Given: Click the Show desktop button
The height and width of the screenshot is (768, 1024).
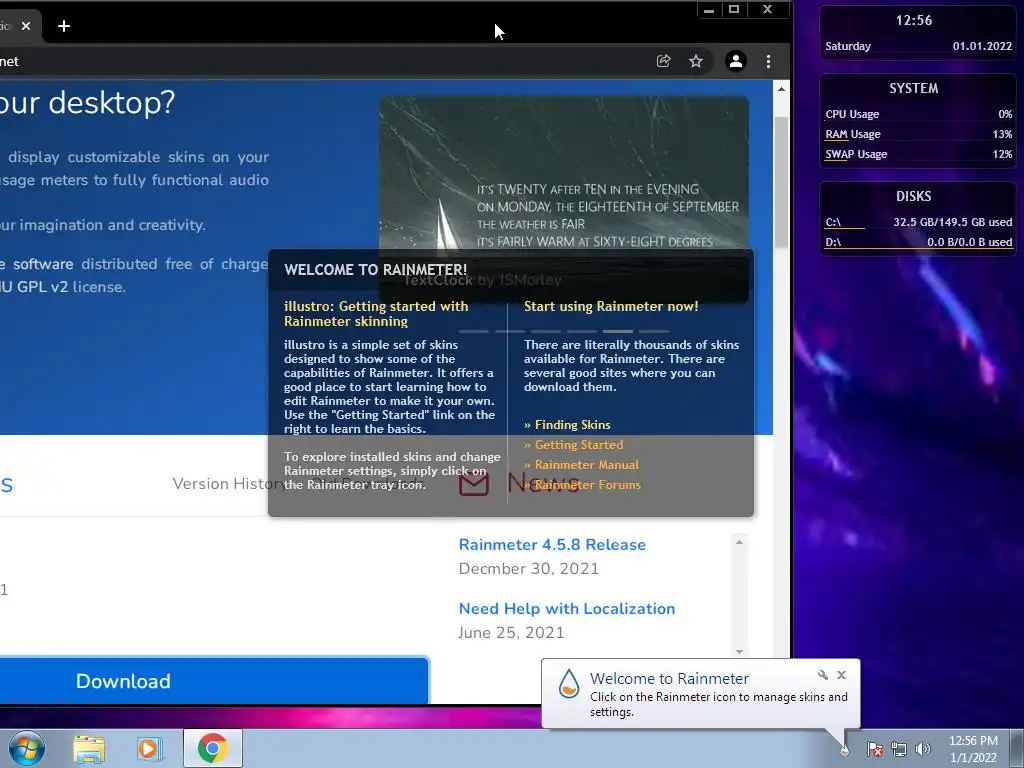Looking at the screenshot, I should tap(1017, 748).
